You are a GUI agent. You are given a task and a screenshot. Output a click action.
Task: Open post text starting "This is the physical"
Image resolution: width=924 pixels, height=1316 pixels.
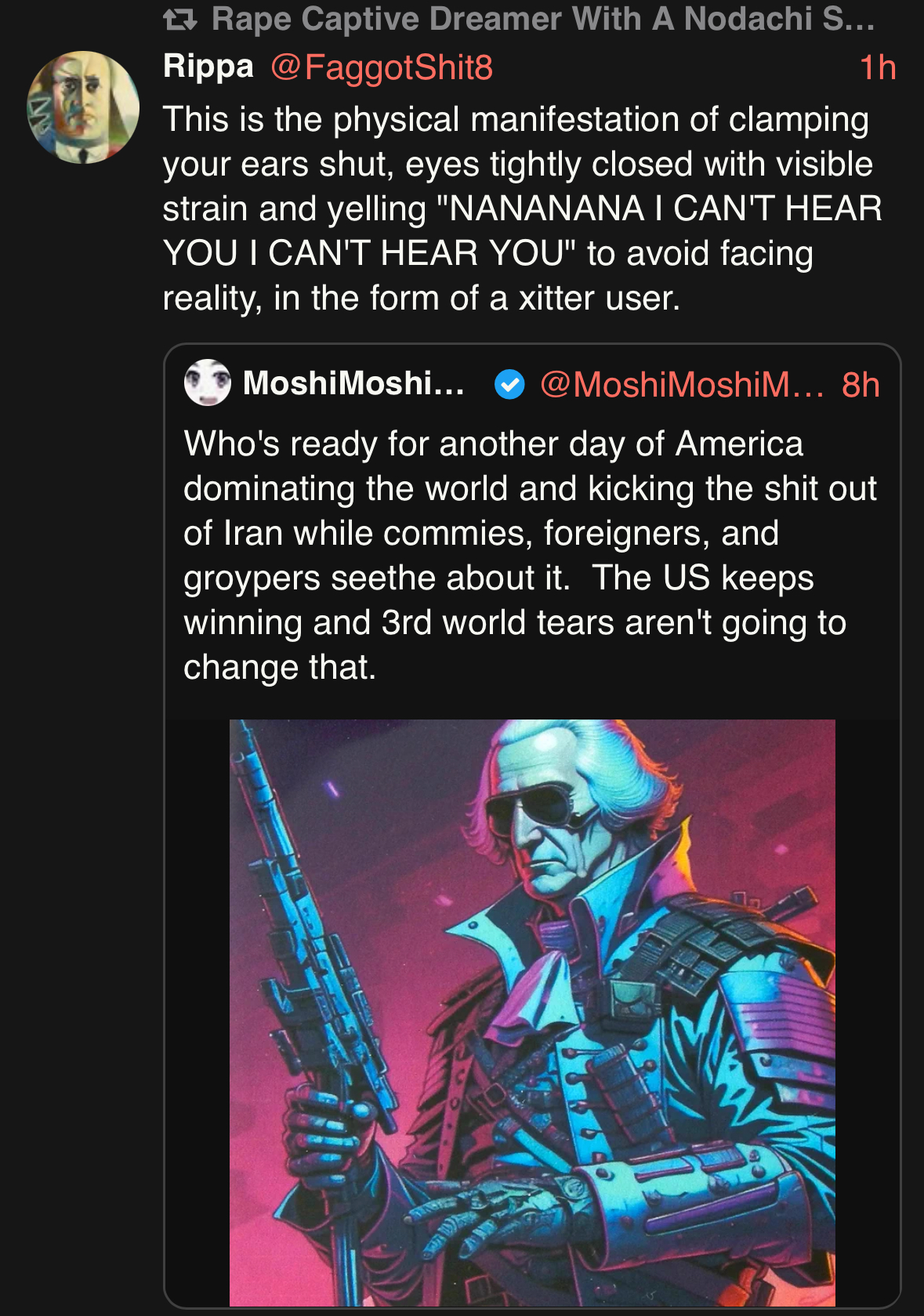click(515, 120)
